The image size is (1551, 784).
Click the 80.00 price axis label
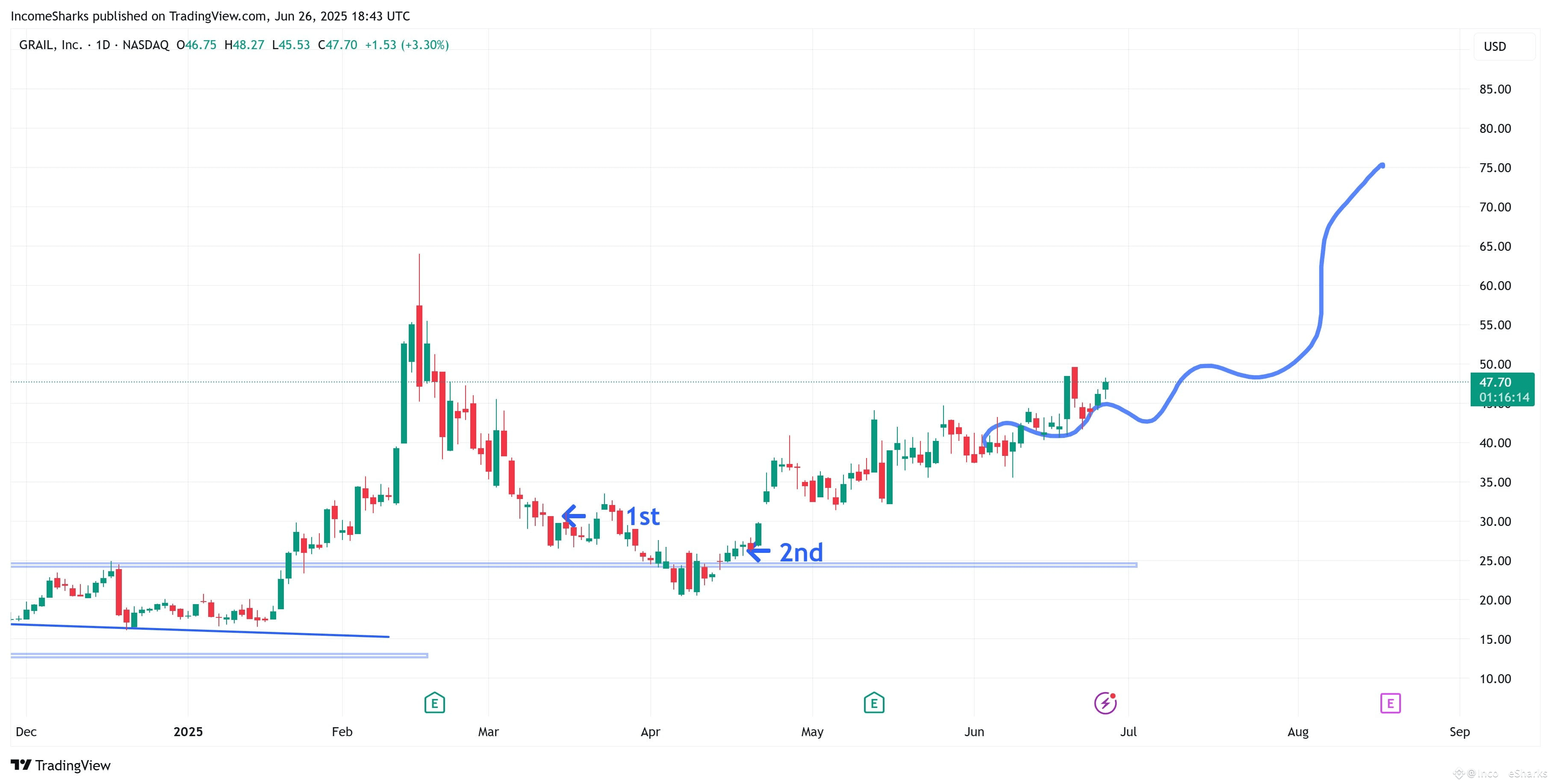(x=1495, y=128)
